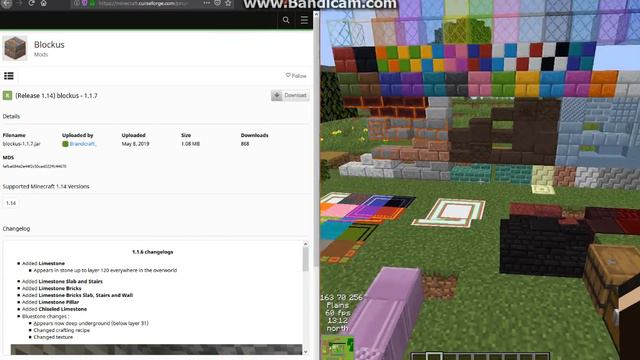The image size is (640, 360).
Task: Click the Brandcraft green avatar icon
Action: click(x=65, y=144)
